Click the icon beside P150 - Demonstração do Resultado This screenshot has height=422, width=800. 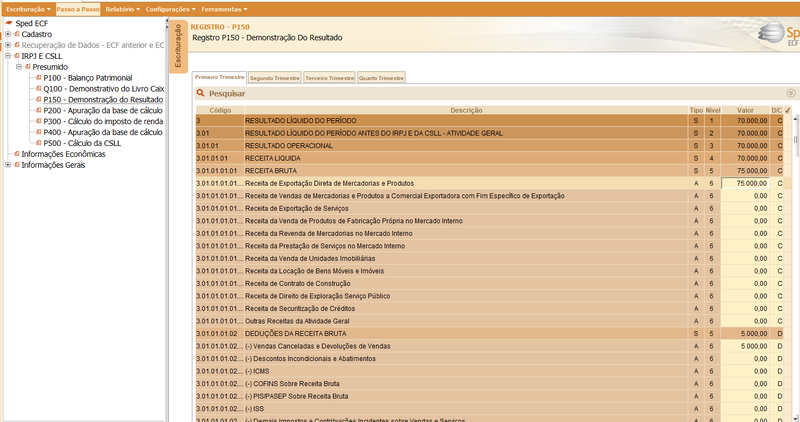[x=39, y=100]
